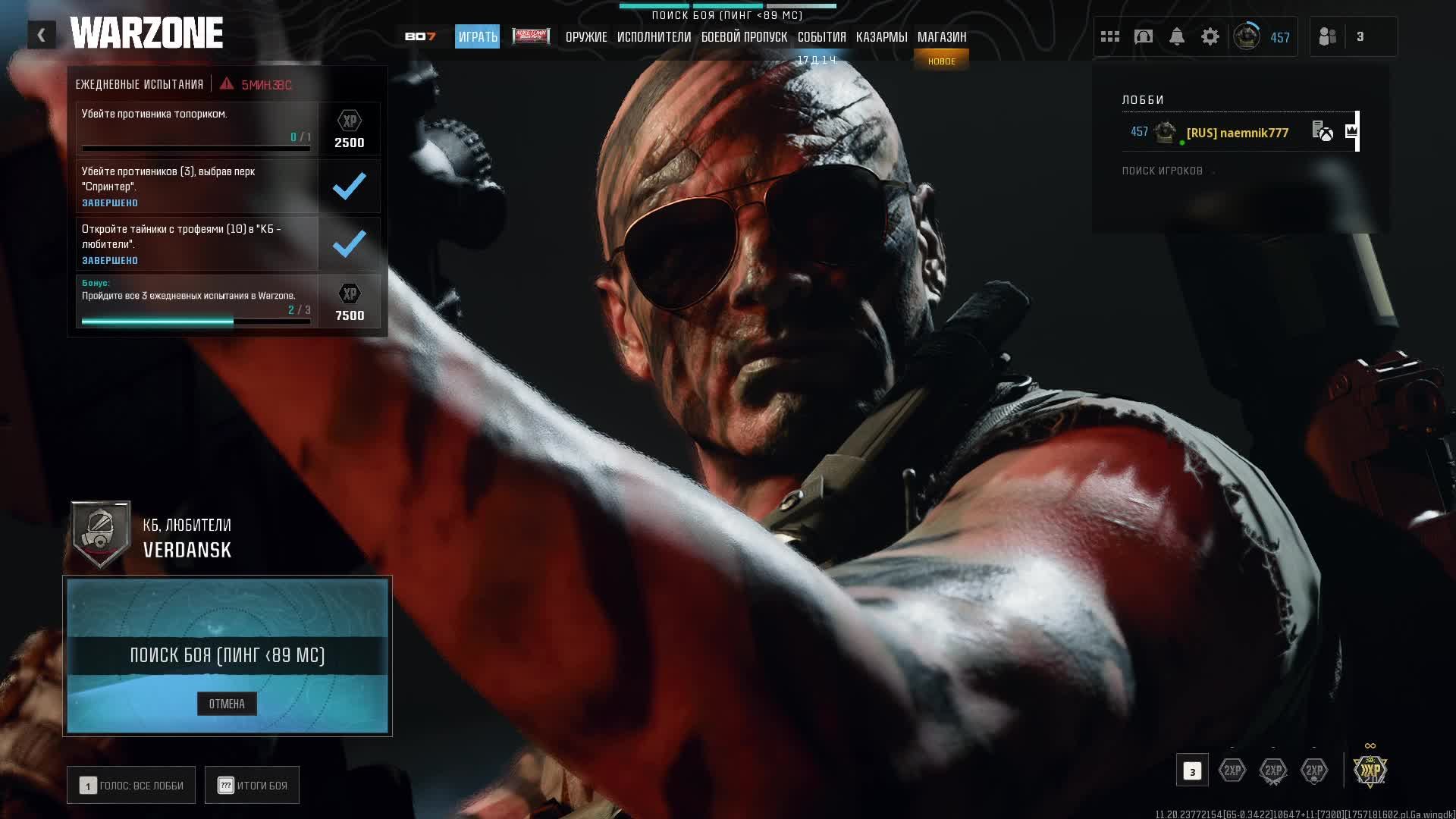Screen dimensions: 1456x819
Task: Open the grid apps menu icon
Action: point(1110,36)
